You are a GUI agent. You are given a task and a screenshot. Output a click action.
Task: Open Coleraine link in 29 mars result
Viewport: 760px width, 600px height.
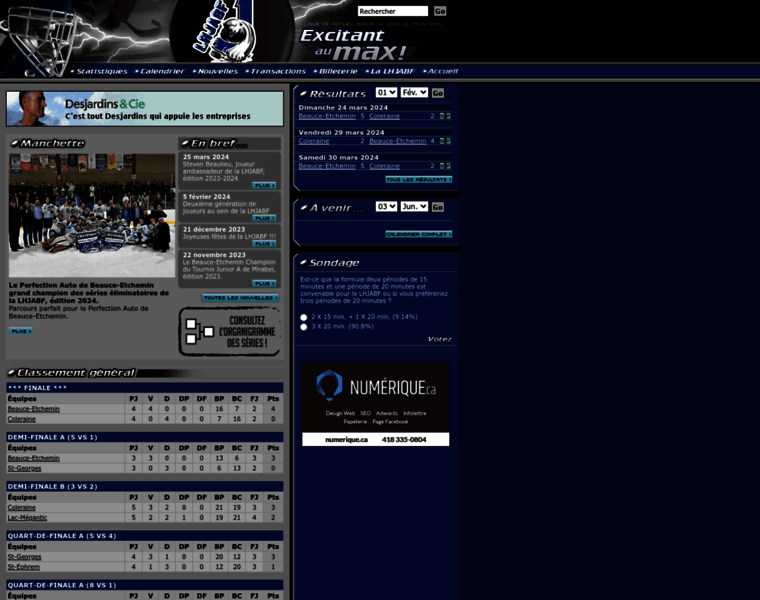[314, 141]
